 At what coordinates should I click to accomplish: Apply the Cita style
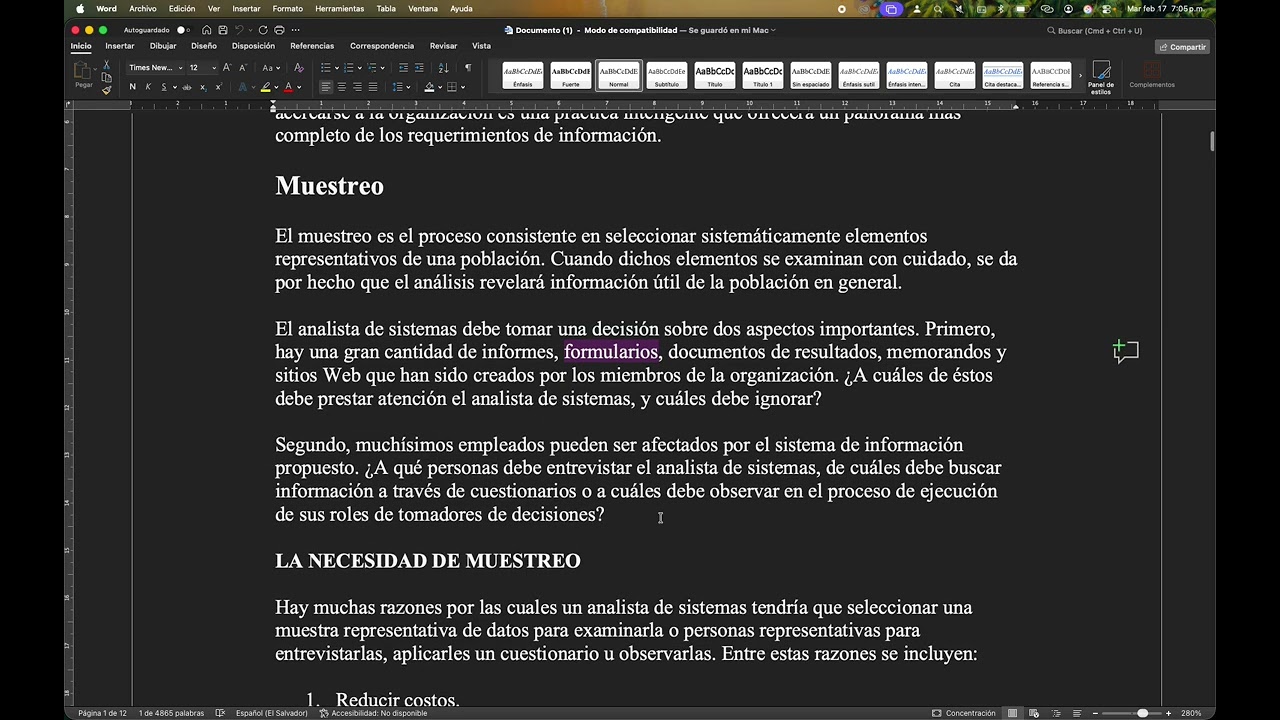click(955, 75)
